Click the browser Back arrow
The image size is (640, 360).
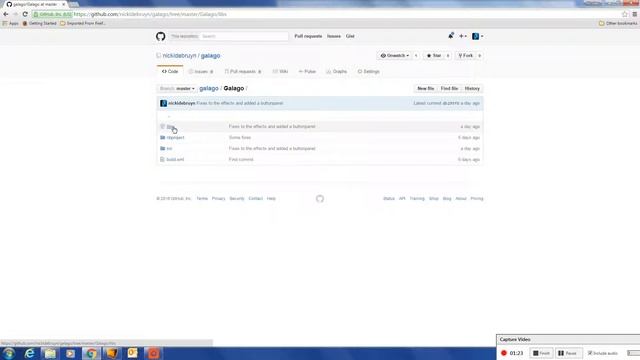coord(6,14)
